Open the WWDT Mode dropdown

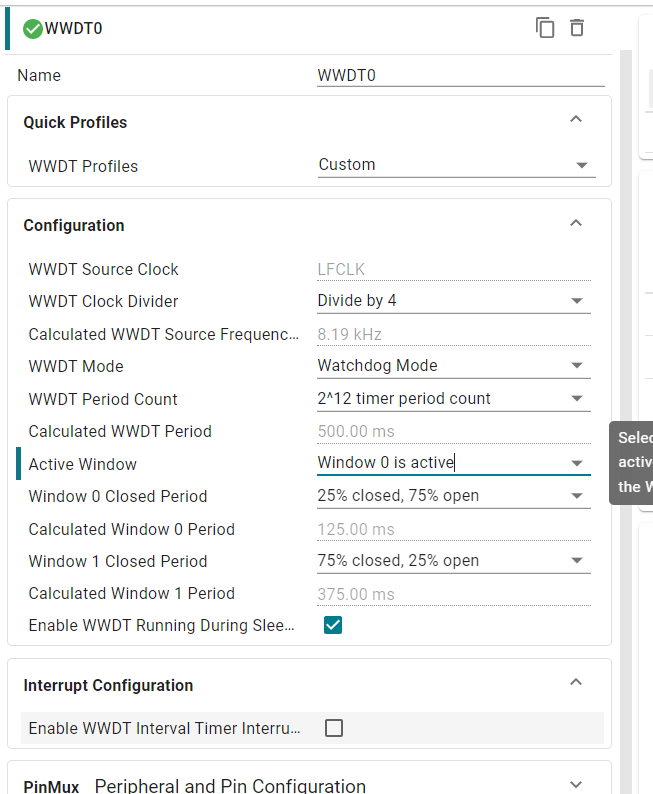(454, 366)
